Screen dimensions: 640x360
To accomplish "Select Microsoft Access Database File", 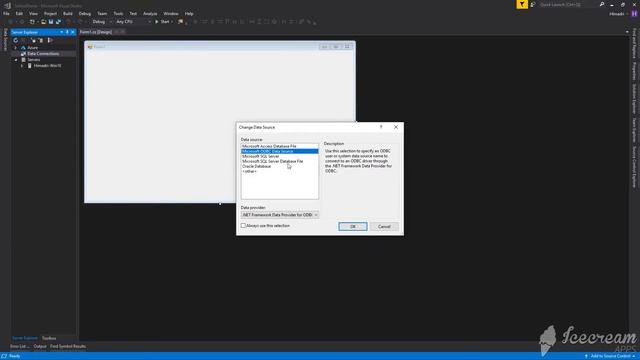I will coord(280,146).
